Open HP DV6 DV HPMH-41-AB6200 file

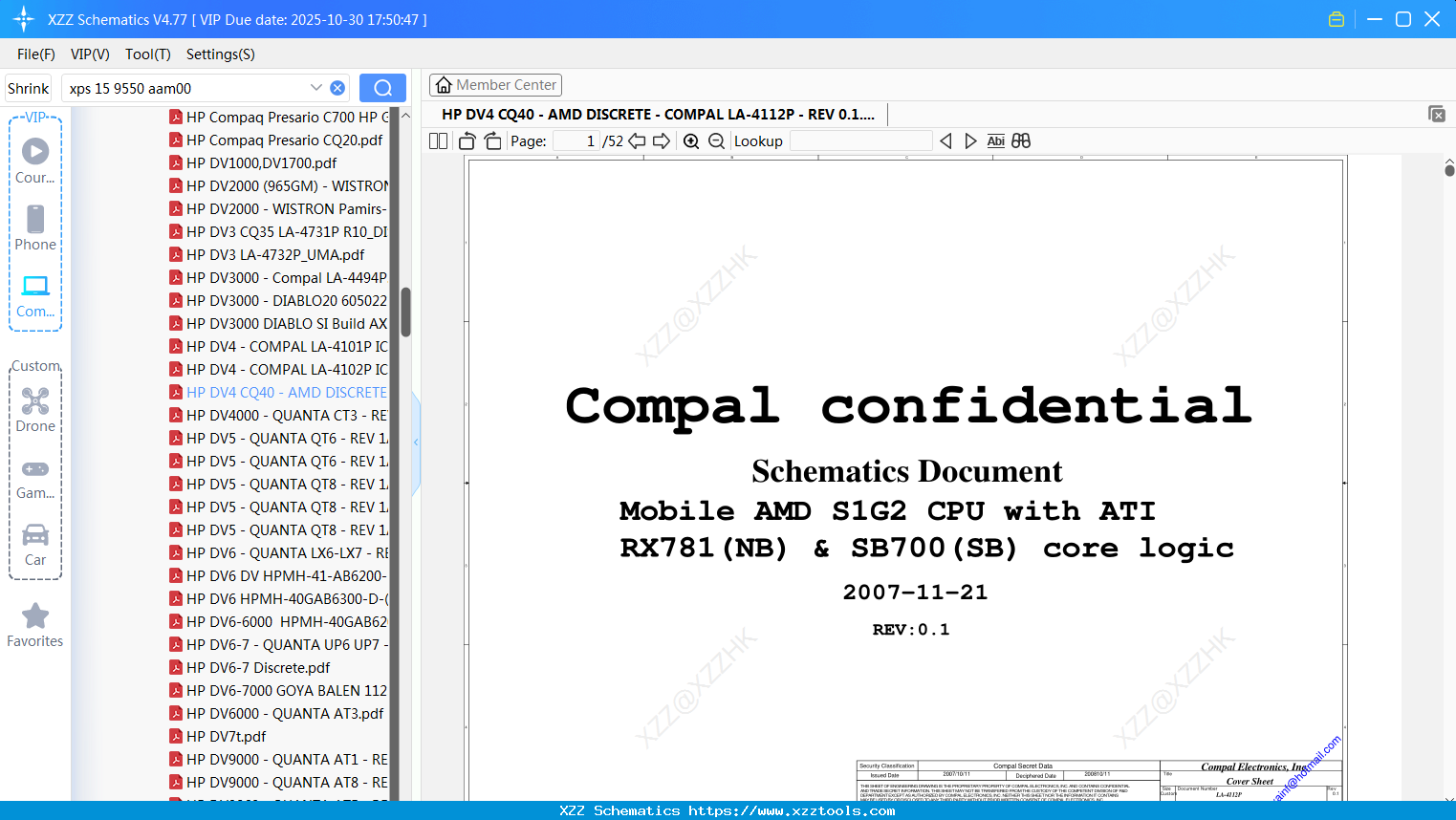(278, 576)
